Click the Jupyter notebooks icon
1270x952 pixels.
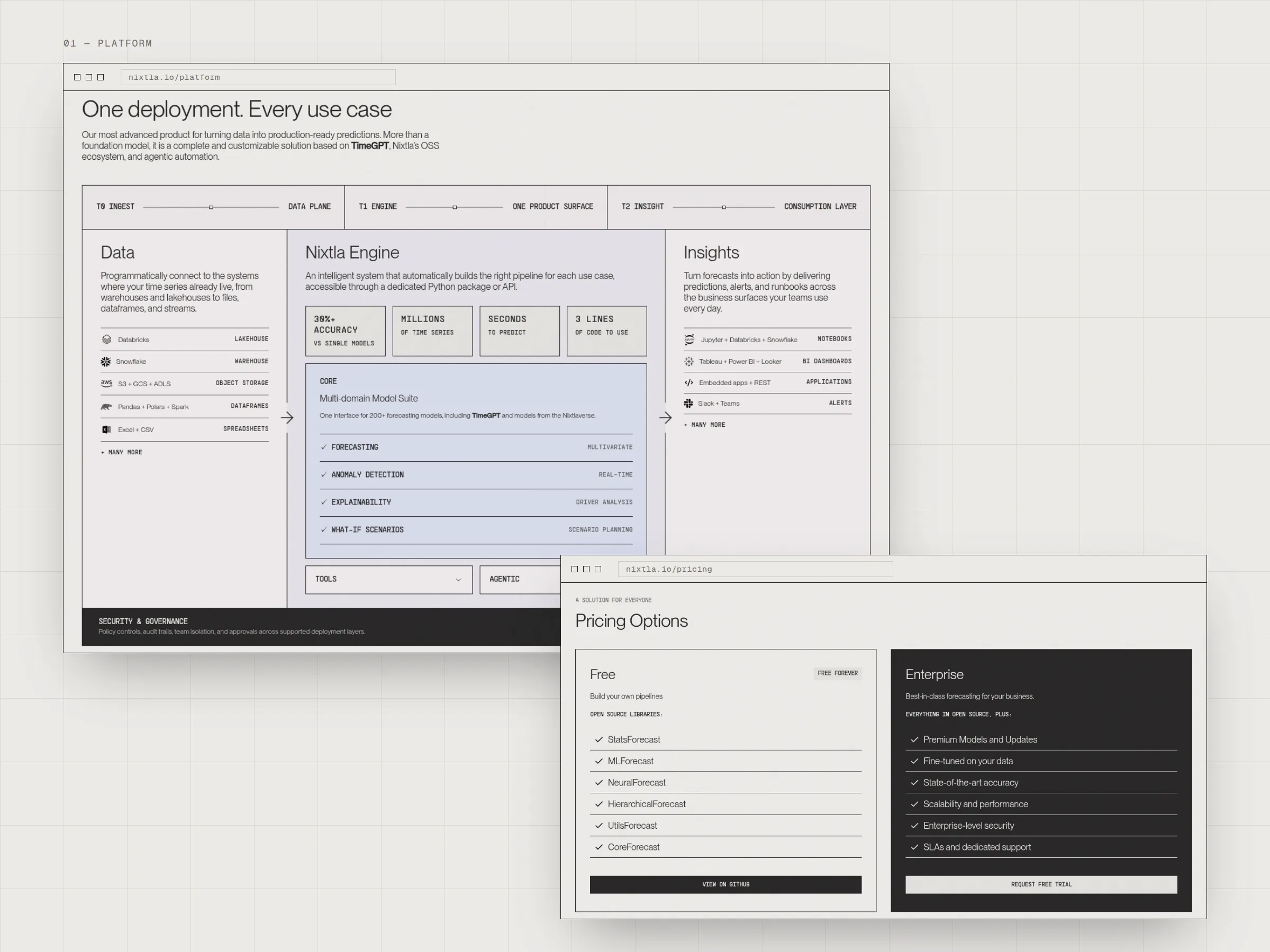690,340
